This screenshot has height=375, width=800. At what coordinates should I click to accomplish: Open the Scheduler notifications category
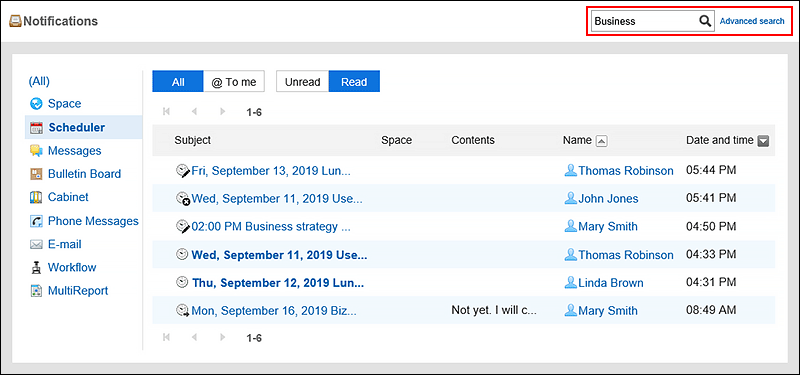click(x=77, y=127)
